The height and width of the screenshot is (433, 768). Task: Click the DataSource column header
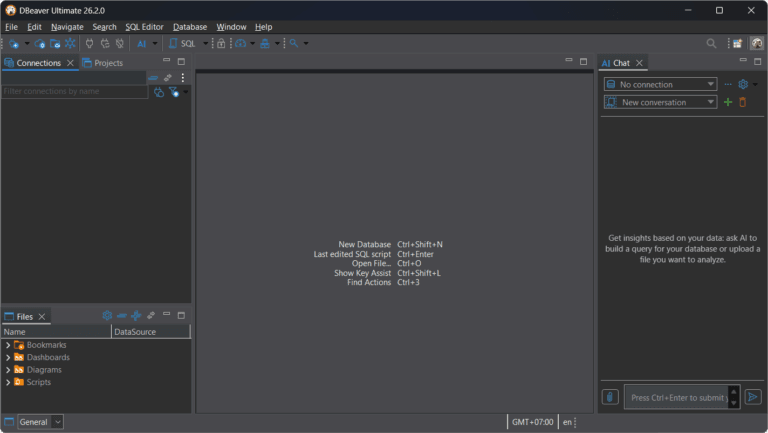[x=150, y=332]
